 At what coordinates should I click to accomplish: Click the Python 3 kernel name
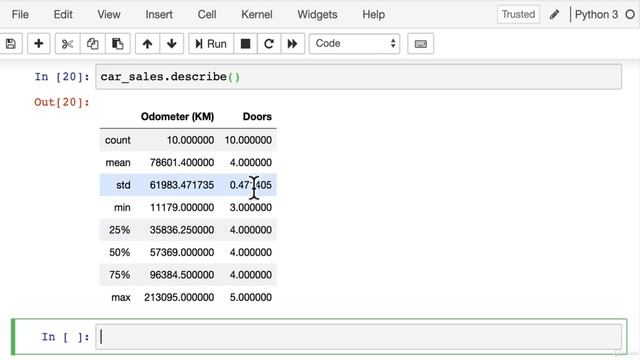[x=596, y=15]
